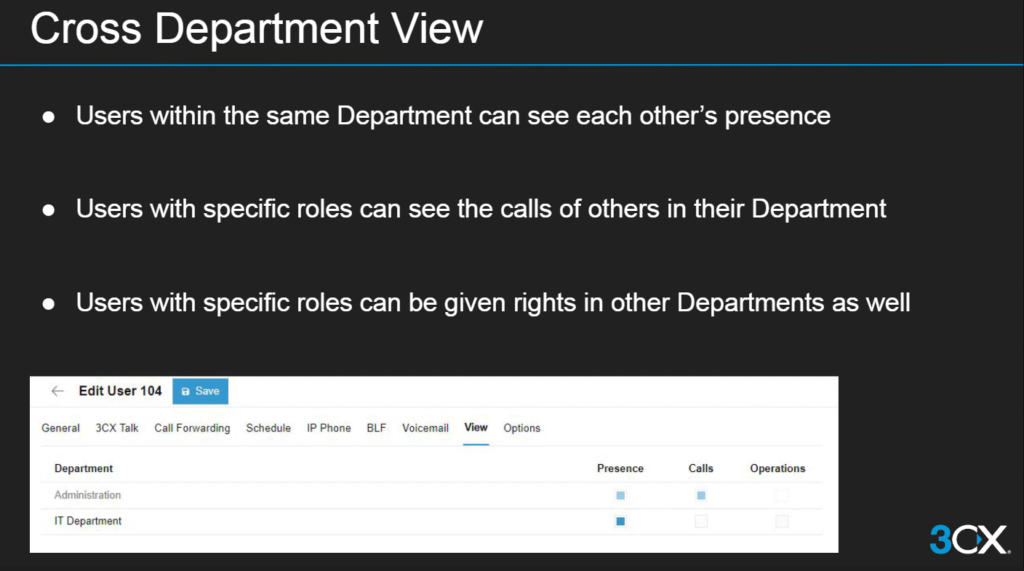1024x571 pixels.
Task: Open the IP Phone tab
Action: [328, 428]
